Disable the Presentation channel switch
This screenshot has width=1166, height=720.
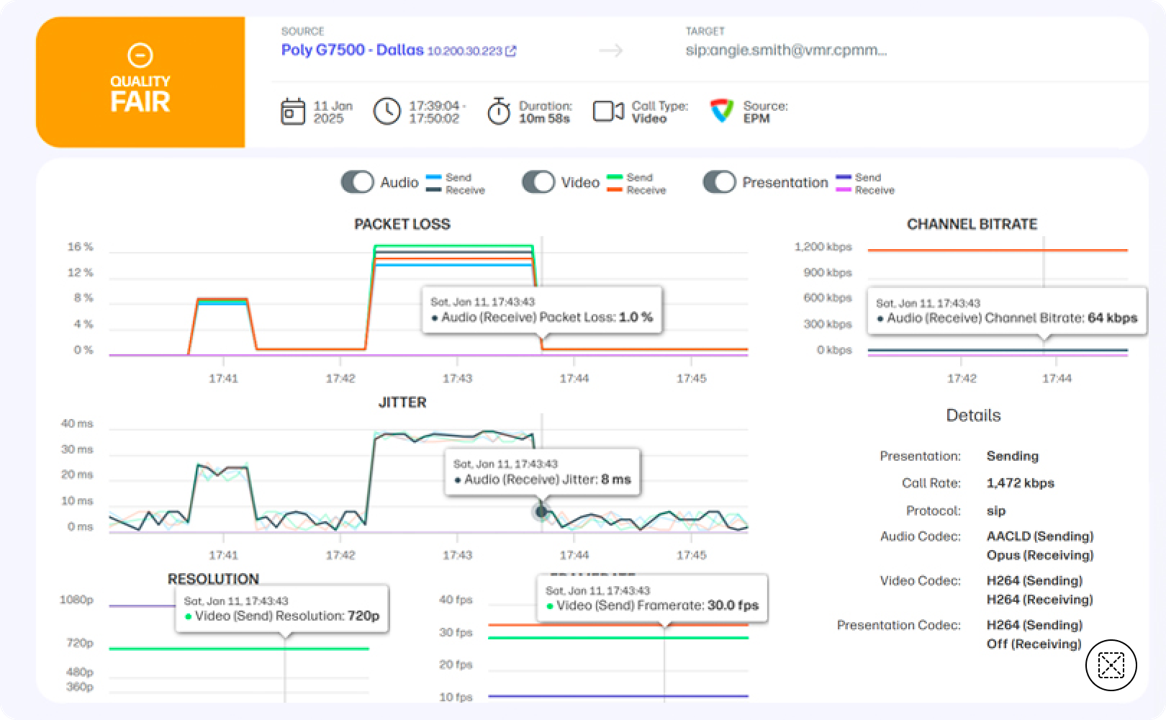720,182
